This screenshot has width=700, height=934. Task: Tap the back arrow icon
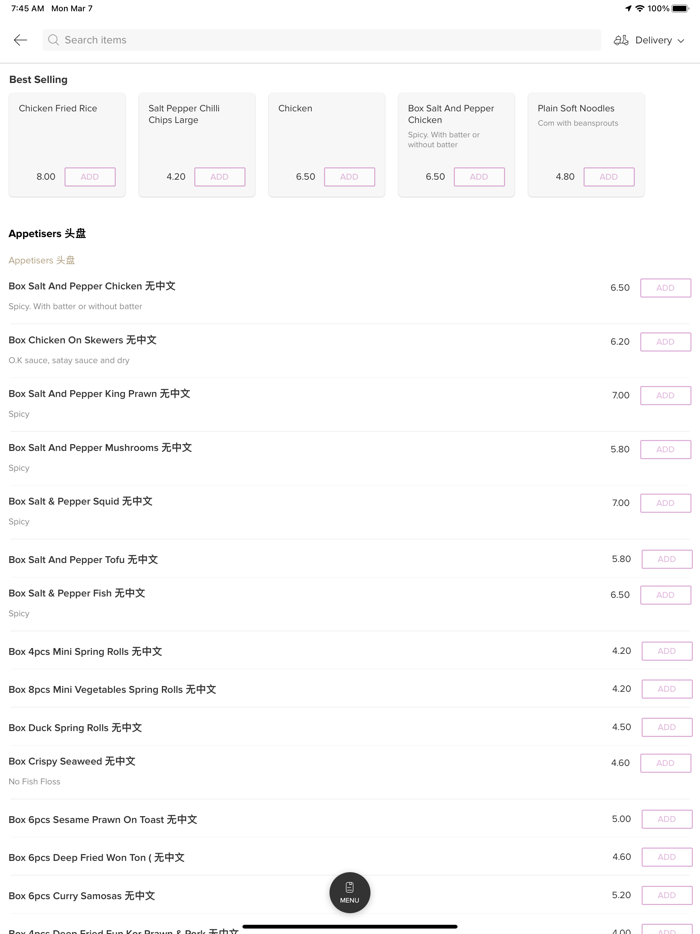(x=20, y=40)
